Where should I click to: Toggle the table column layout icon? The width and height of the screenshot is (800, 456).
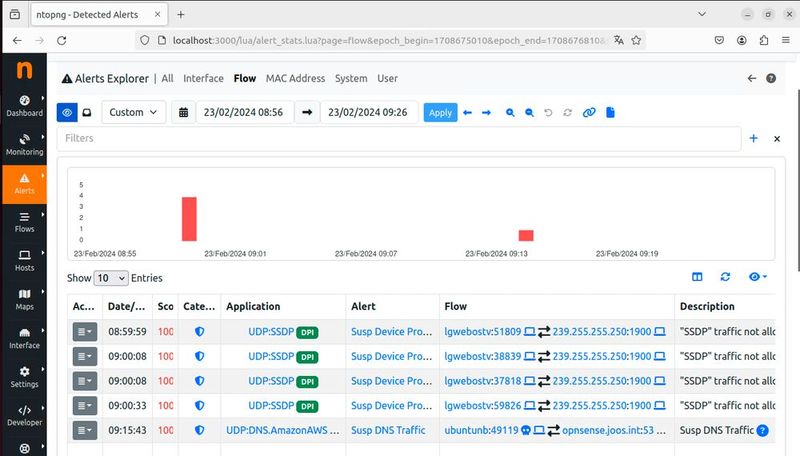click(x=698, y=277)
